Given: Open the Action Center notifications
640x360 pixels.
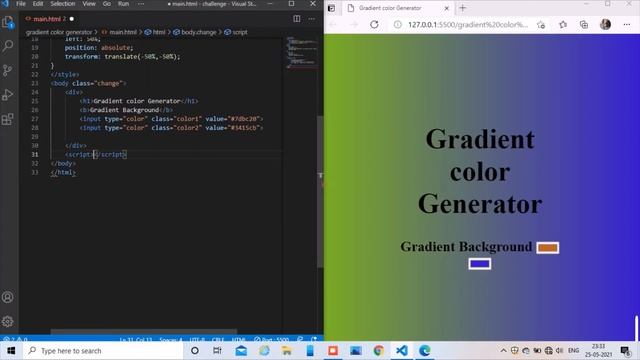Looking at the screenshot, I should click(625, 351).
